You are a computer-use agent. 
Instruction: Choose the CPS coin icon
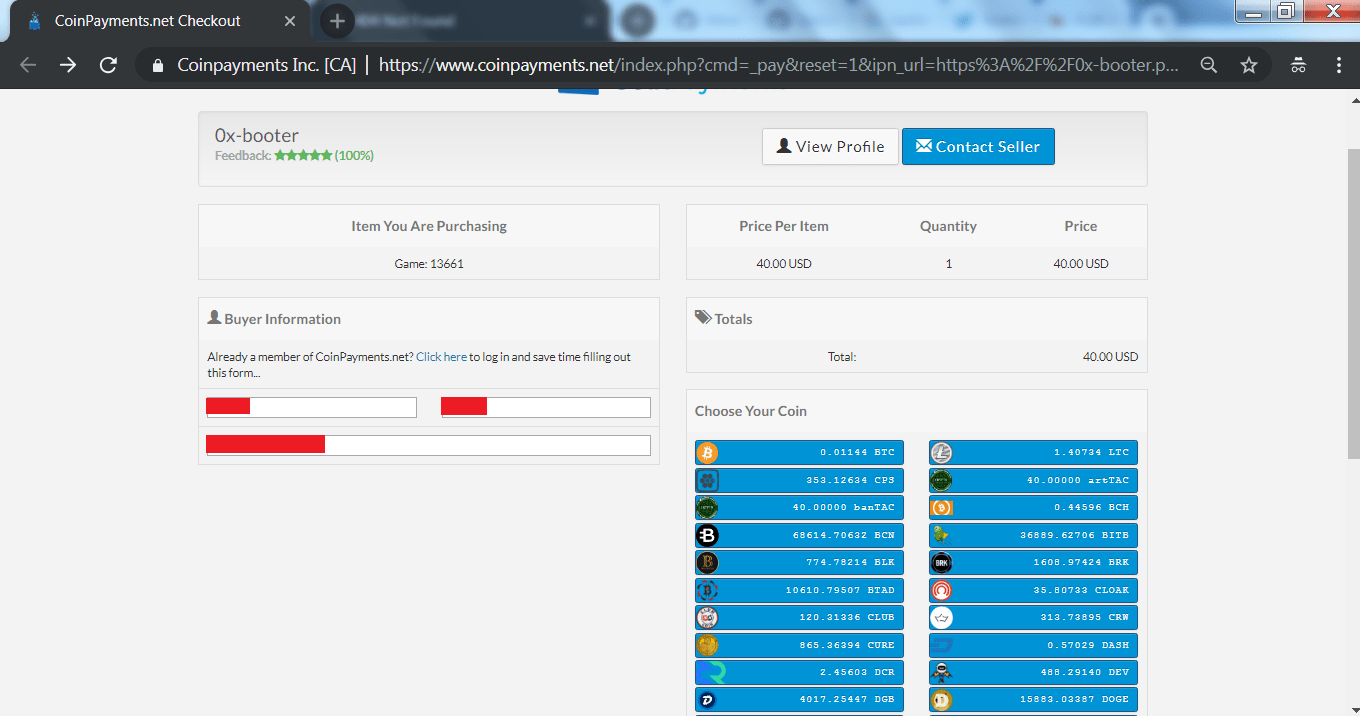point(707,480)
